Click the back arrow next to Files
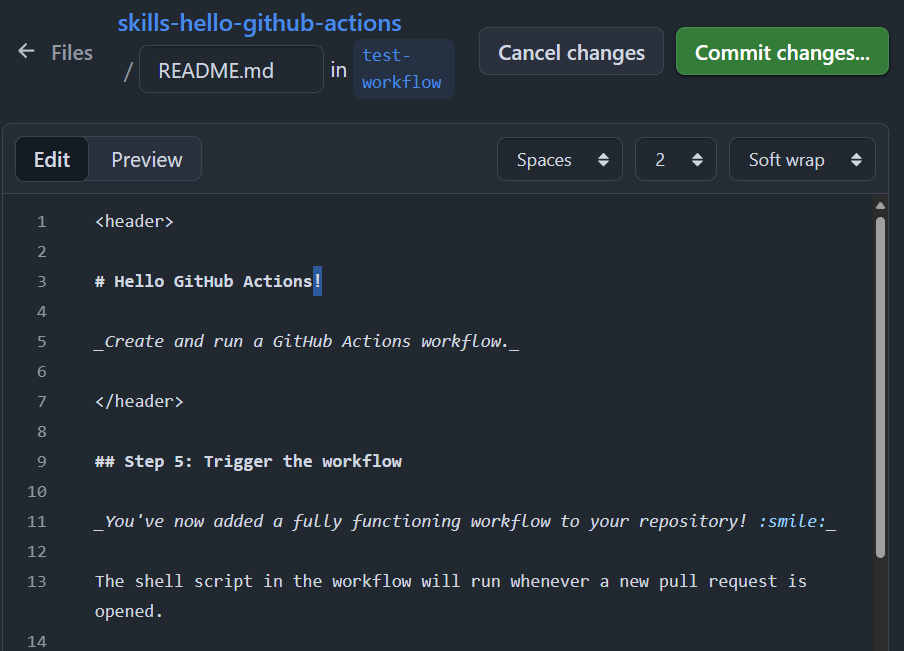Image resolution: width=904 pixels, height=651 pixels. pyautogui.click(x=27, y=52)
